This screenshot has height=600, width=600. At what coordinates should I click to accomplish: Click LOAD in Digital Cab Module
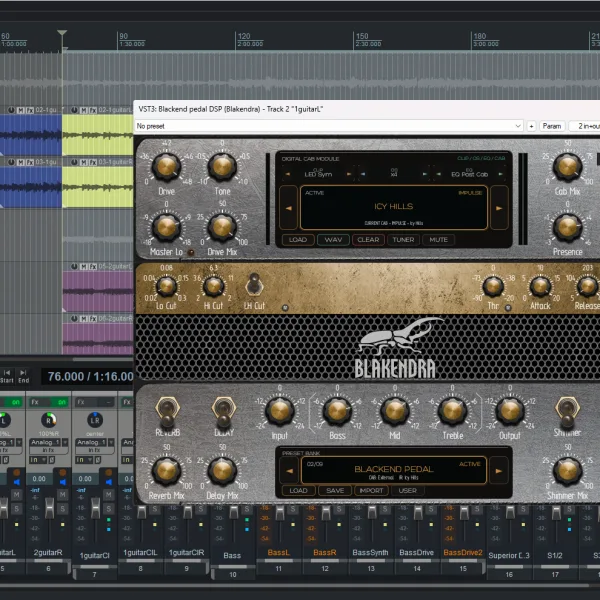point(298,240)
